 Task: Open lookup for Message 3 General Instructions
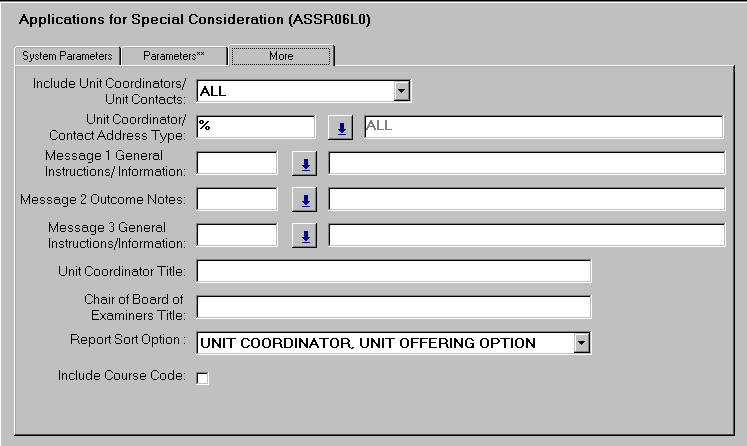click(x=305, y=236)
